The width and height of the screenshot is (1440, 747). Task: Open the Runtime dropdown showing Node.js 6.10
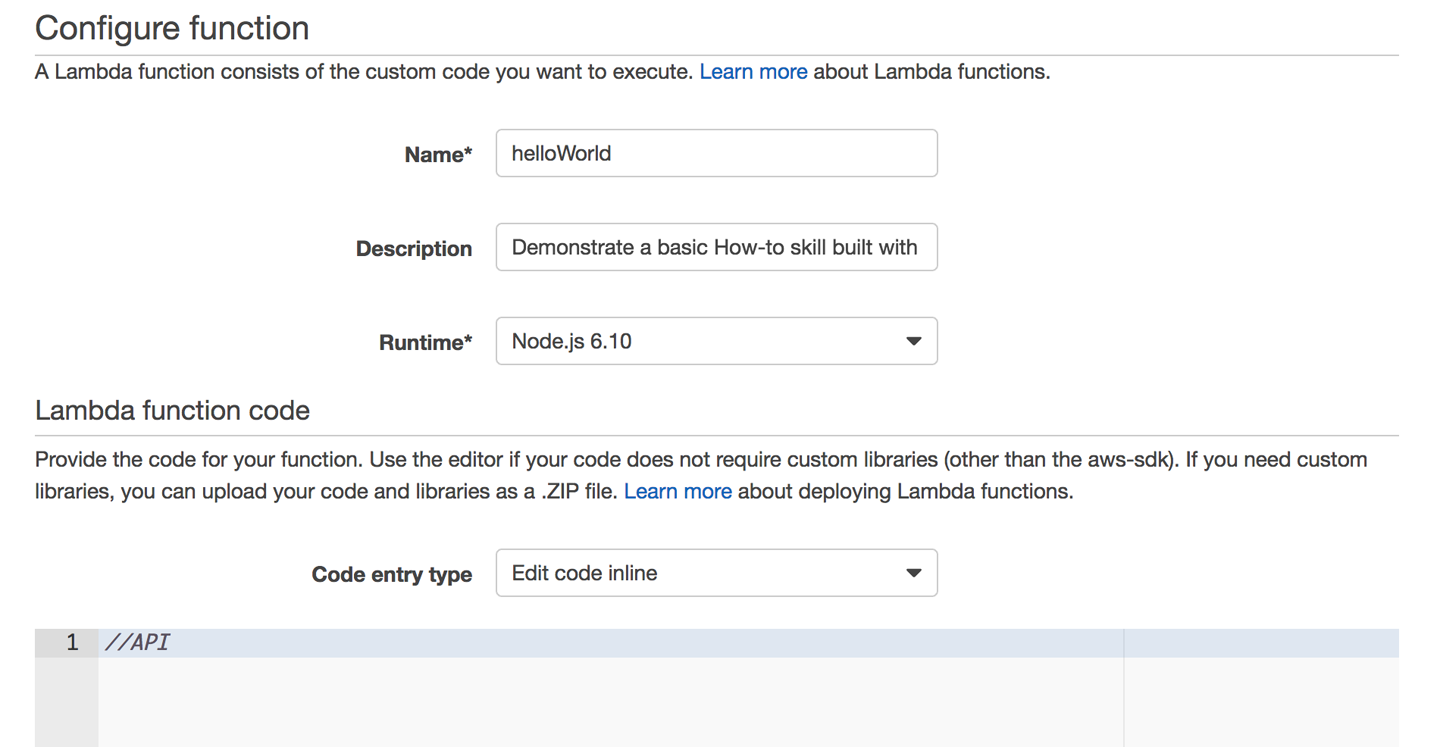click(700, 341)
